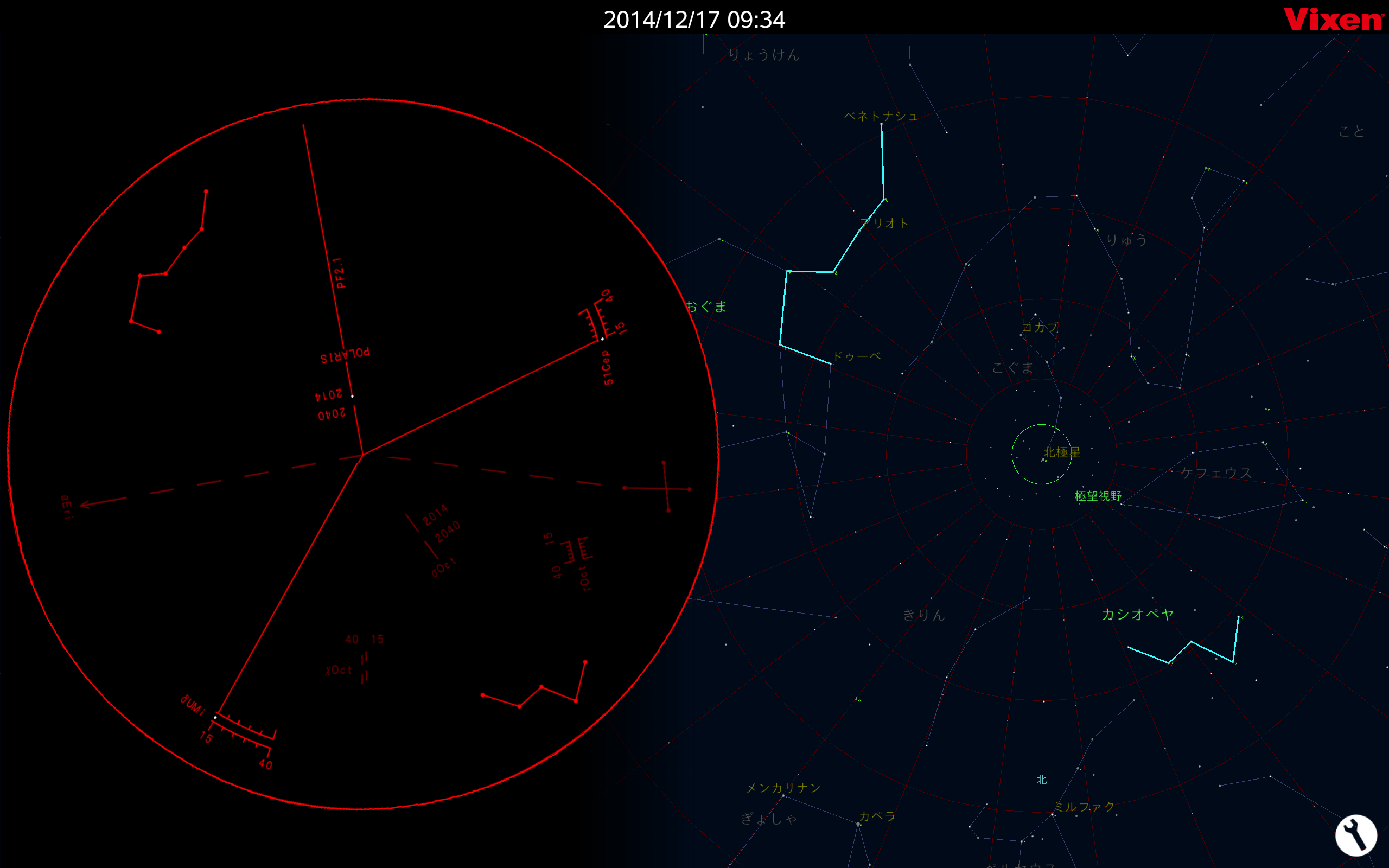Select the 北極星 label in the star map
The width and height of the screenshot is (1389, 868).
coord(1062,452)
